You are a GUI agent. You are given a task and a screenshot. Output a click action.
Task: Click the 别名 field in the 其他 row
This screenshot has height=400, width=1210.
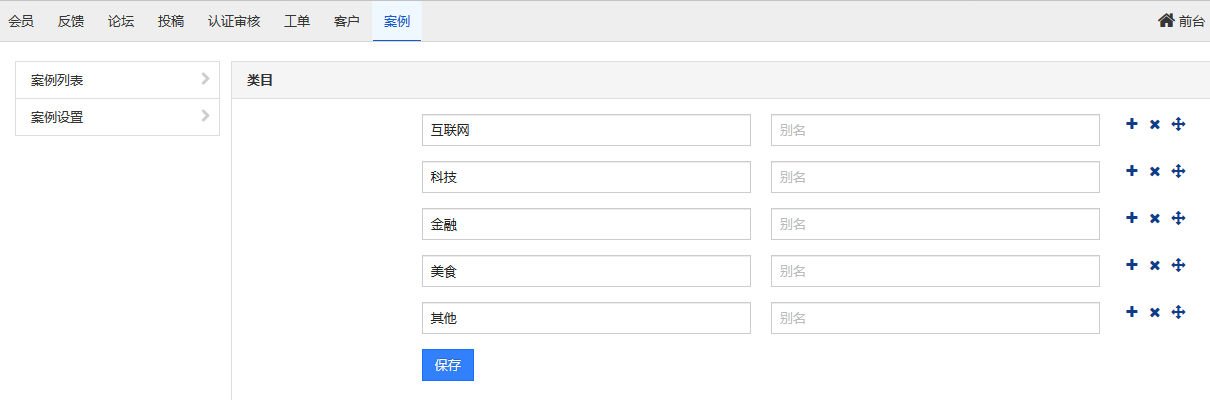pos(935,318)
